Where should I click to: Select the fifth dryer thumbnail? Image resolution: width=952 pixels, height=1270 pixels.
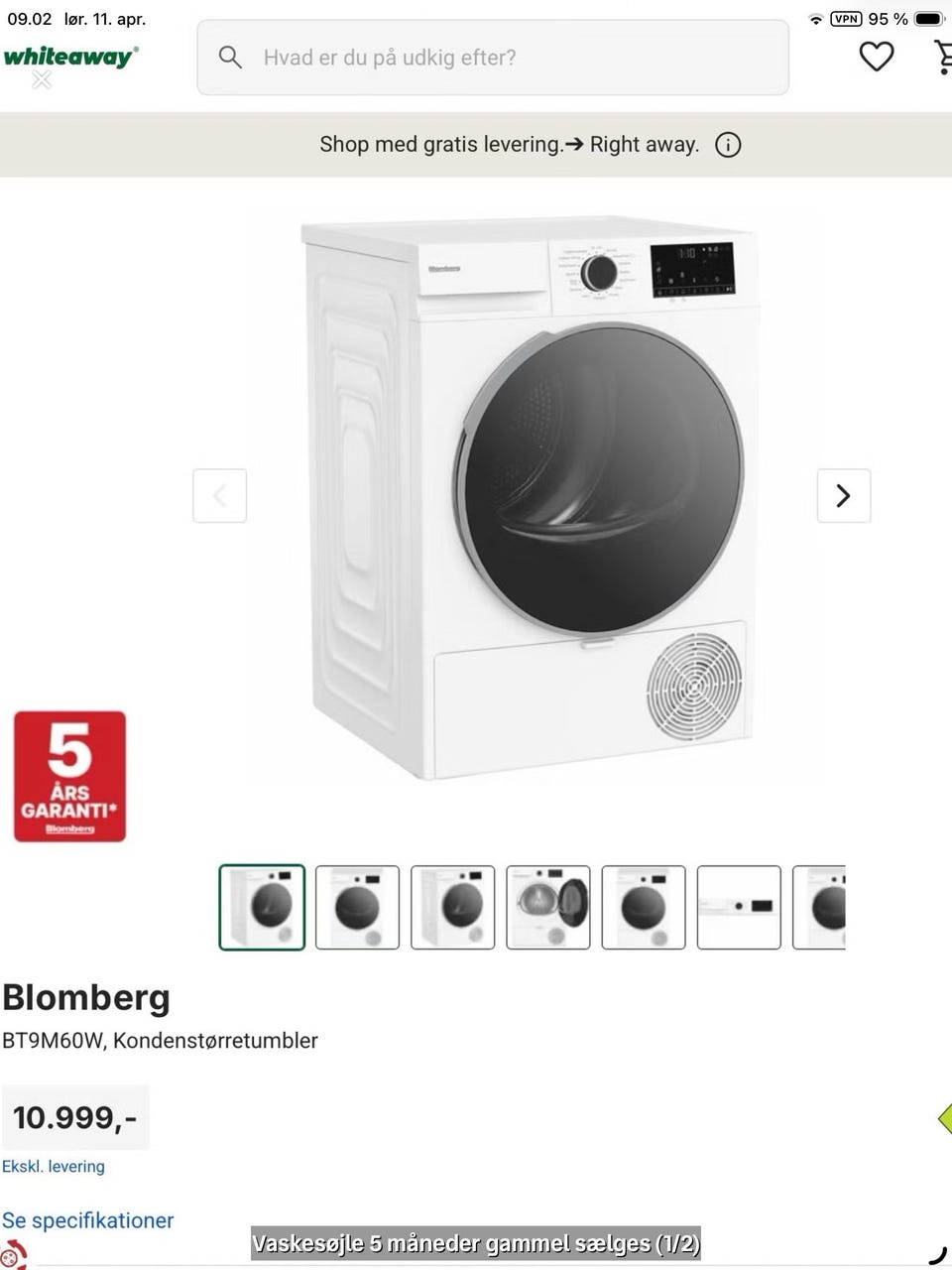(644, 908)
